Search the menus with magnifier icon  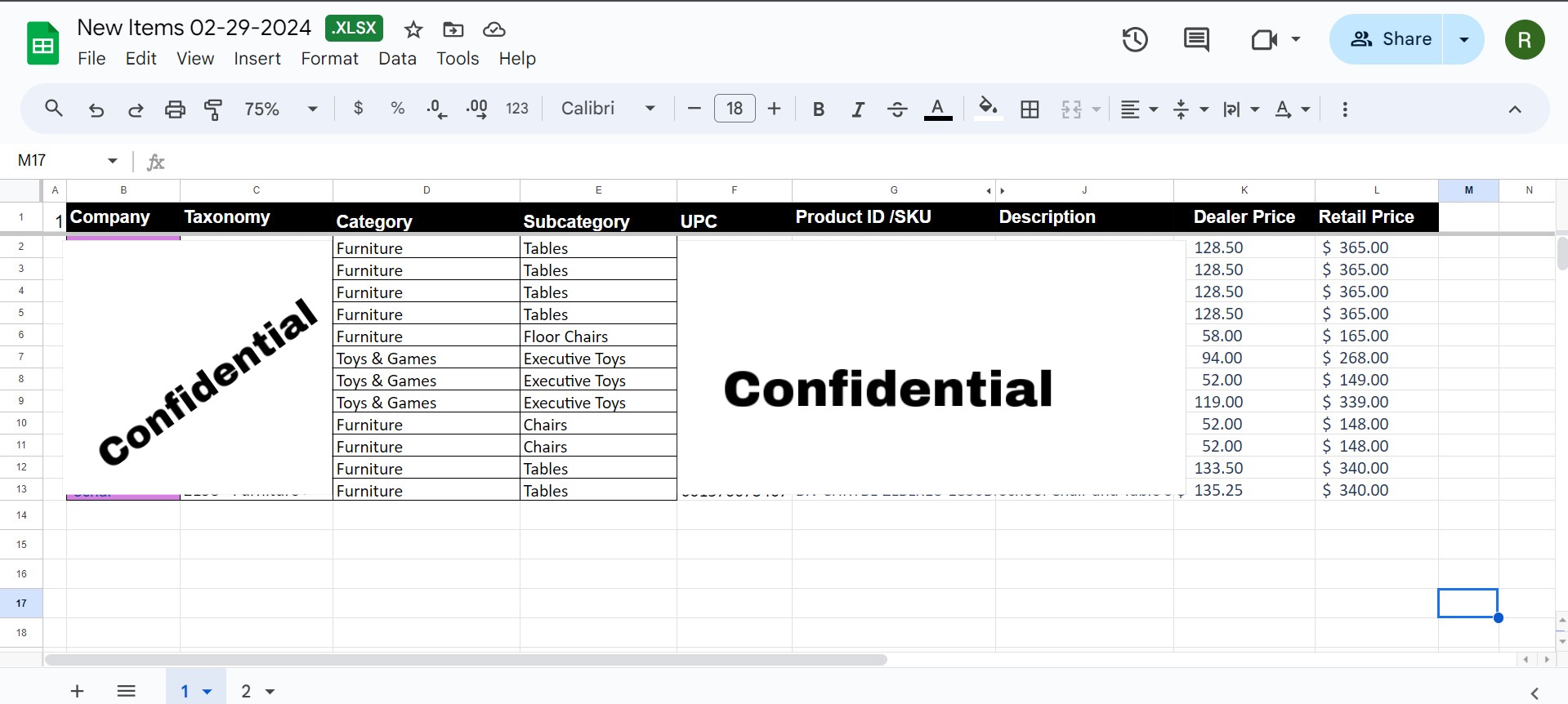pos(54,109)
